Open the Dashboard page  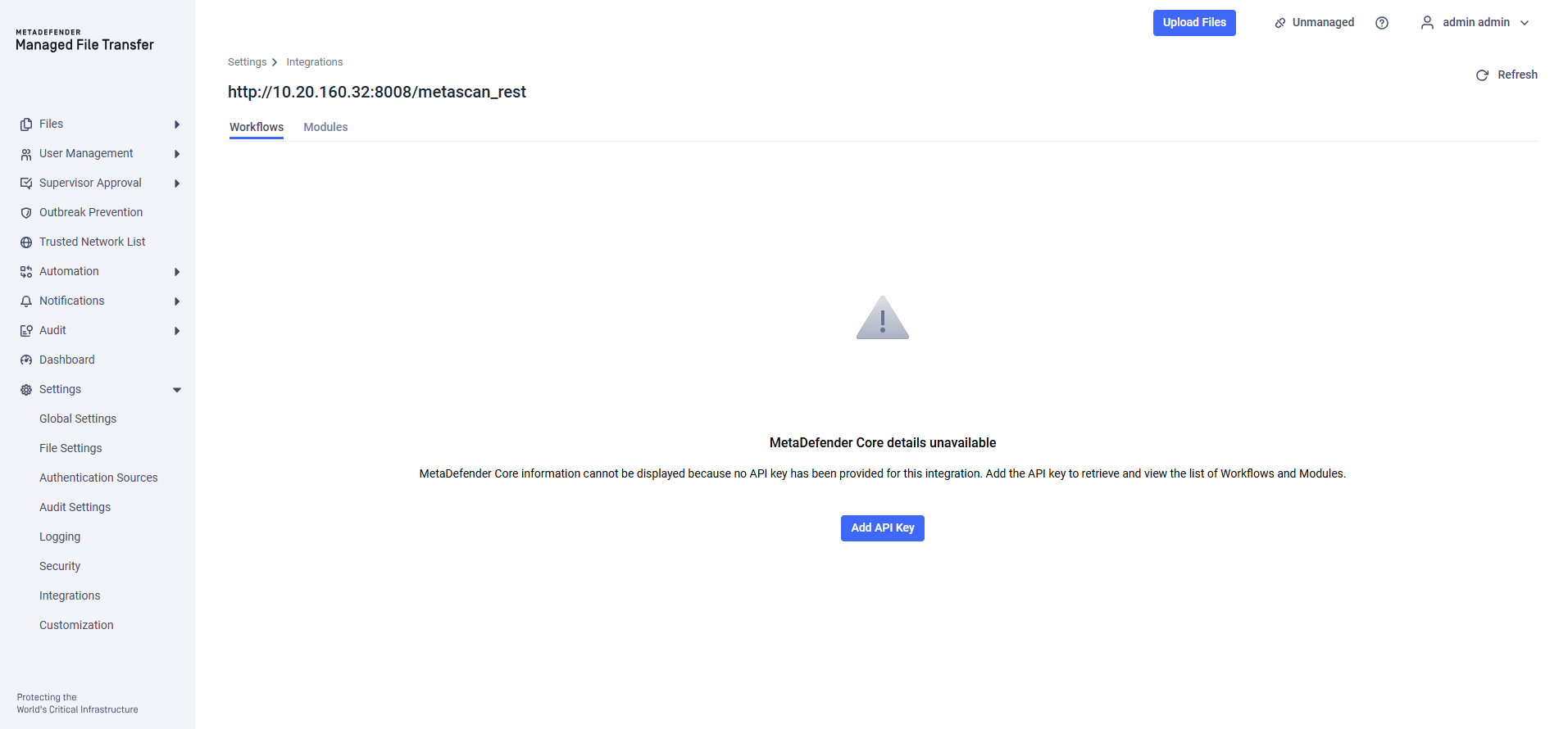(67, 360)
